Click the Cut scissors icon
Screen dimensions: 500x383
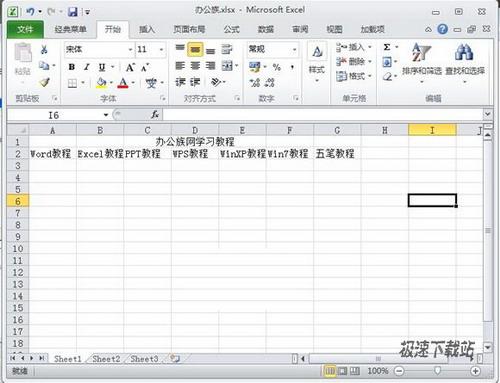pyautogui.click(x=44, y=50)
